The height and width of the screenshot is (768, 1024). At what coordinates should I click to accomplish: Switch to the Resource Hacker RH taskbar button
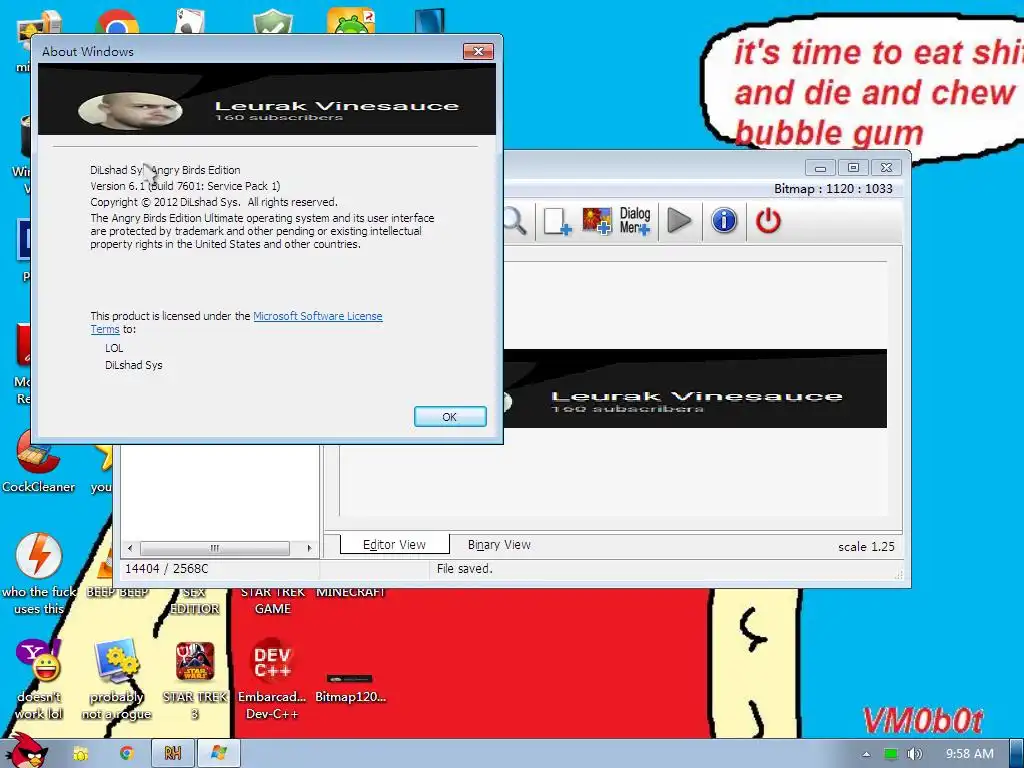[x=172, y=754]
